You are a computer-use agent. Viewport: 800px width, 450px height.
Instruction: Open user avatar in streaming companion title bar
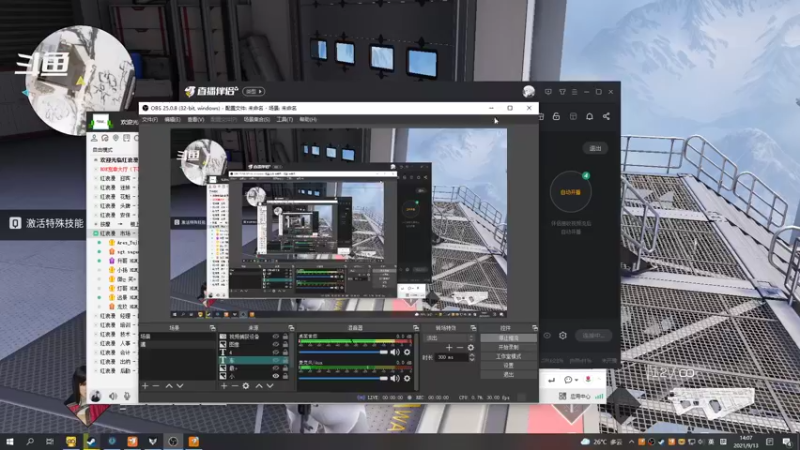pyautogui.click(x=529, y=91)
